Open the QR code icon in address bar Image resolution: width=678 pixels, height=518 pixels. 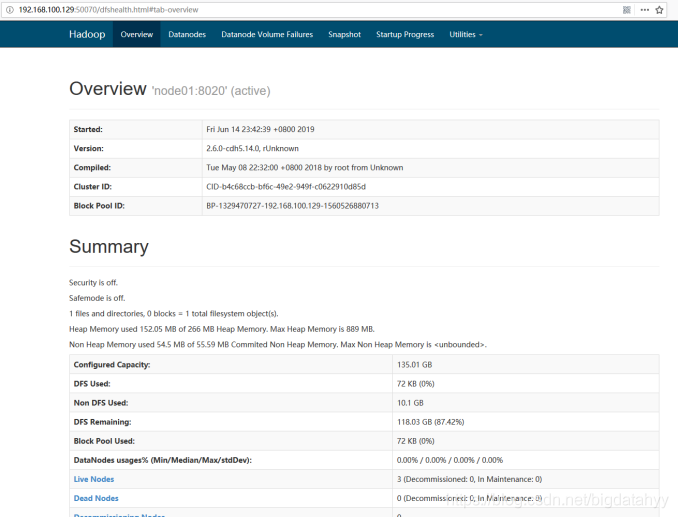[x=627, y=10]
